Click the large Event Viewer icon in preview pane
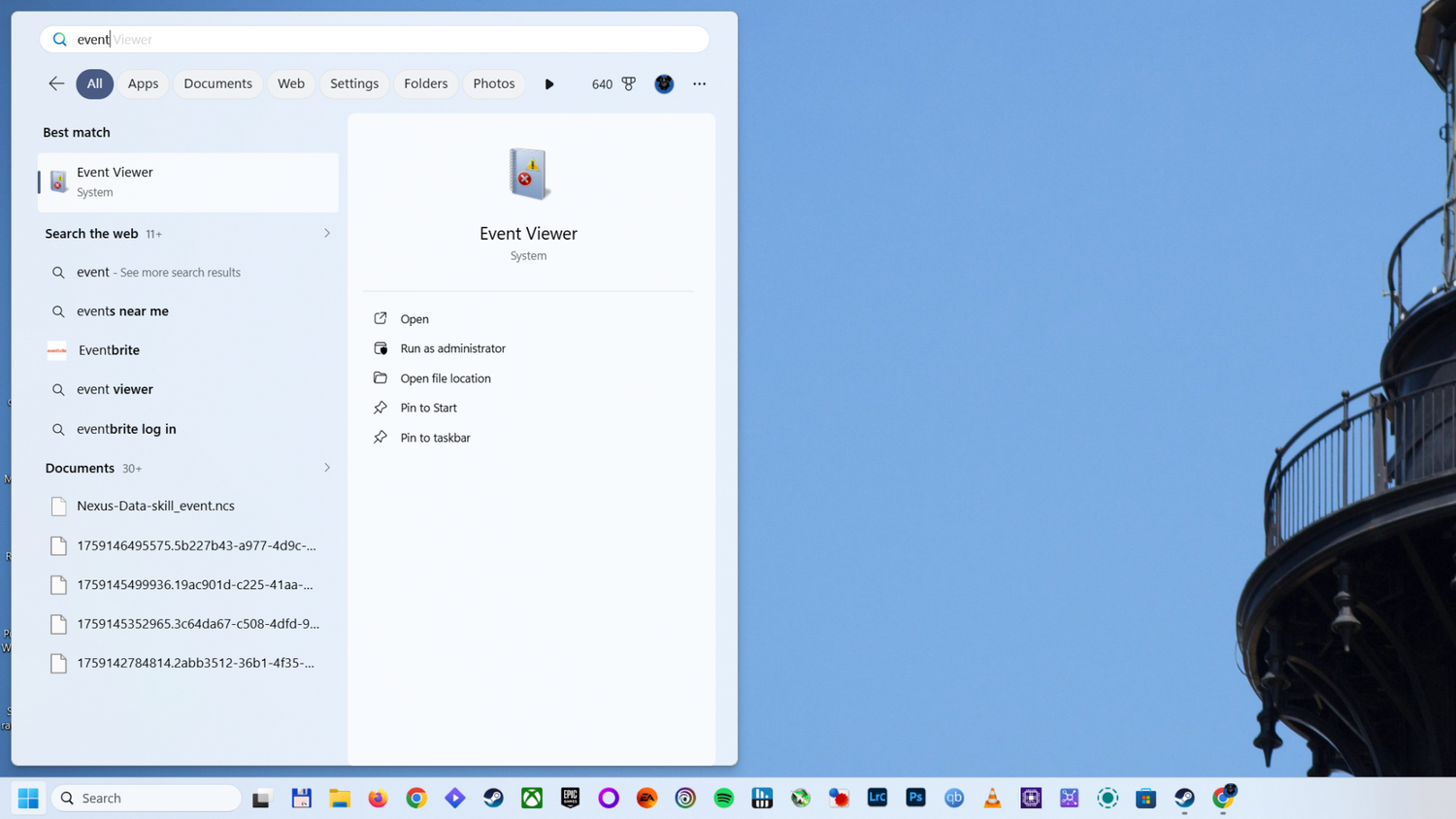 [x=529, y=174]
